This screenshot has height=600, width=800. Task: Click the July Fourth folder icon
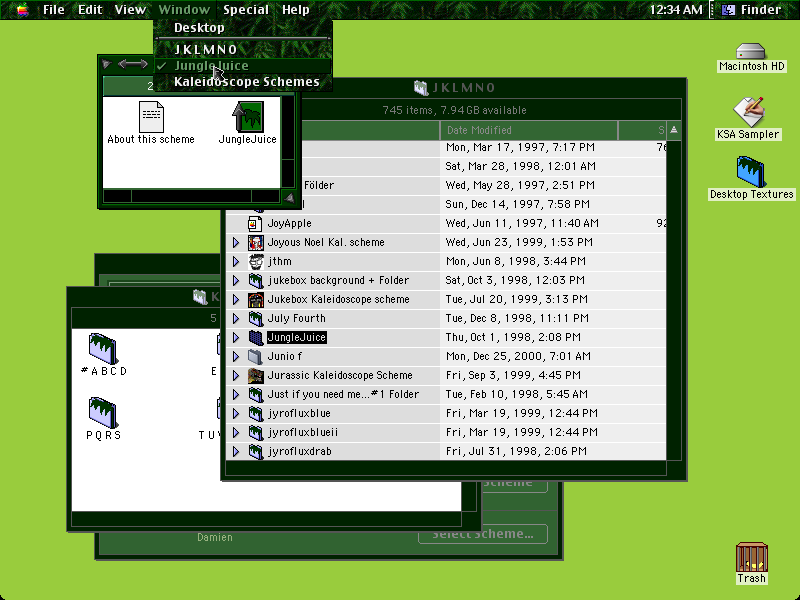[255, 318]
